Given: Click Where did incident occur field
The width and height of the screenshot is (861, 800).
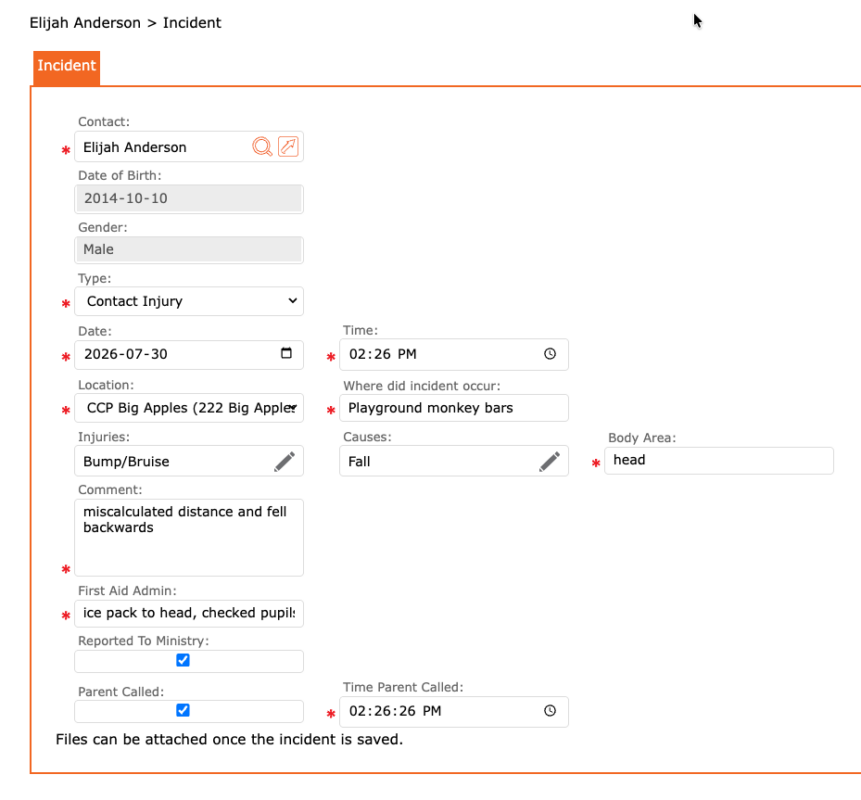Looking at the screenshot, I should click(x=454, y=408).
